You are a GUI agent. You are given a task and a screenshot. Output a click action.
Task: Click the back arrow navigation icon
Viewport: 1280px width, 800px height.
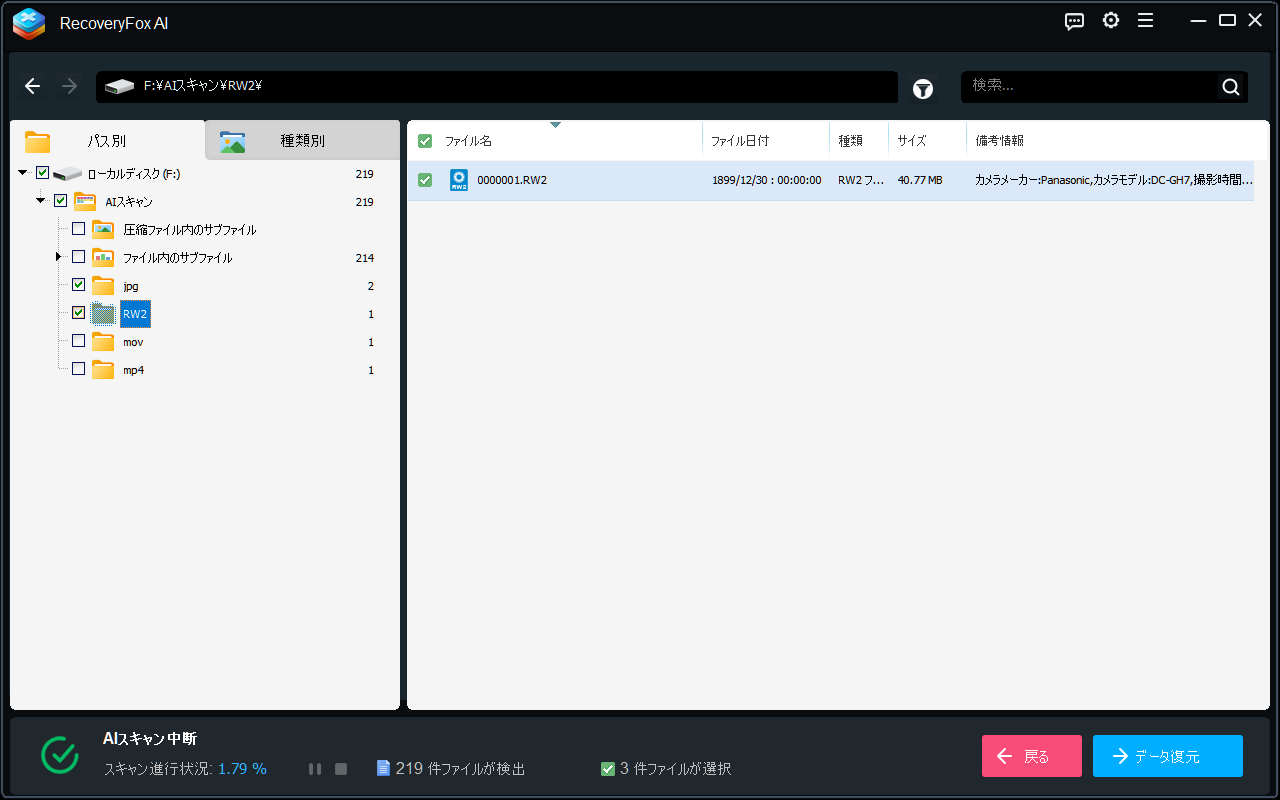[x=33, y=87]
